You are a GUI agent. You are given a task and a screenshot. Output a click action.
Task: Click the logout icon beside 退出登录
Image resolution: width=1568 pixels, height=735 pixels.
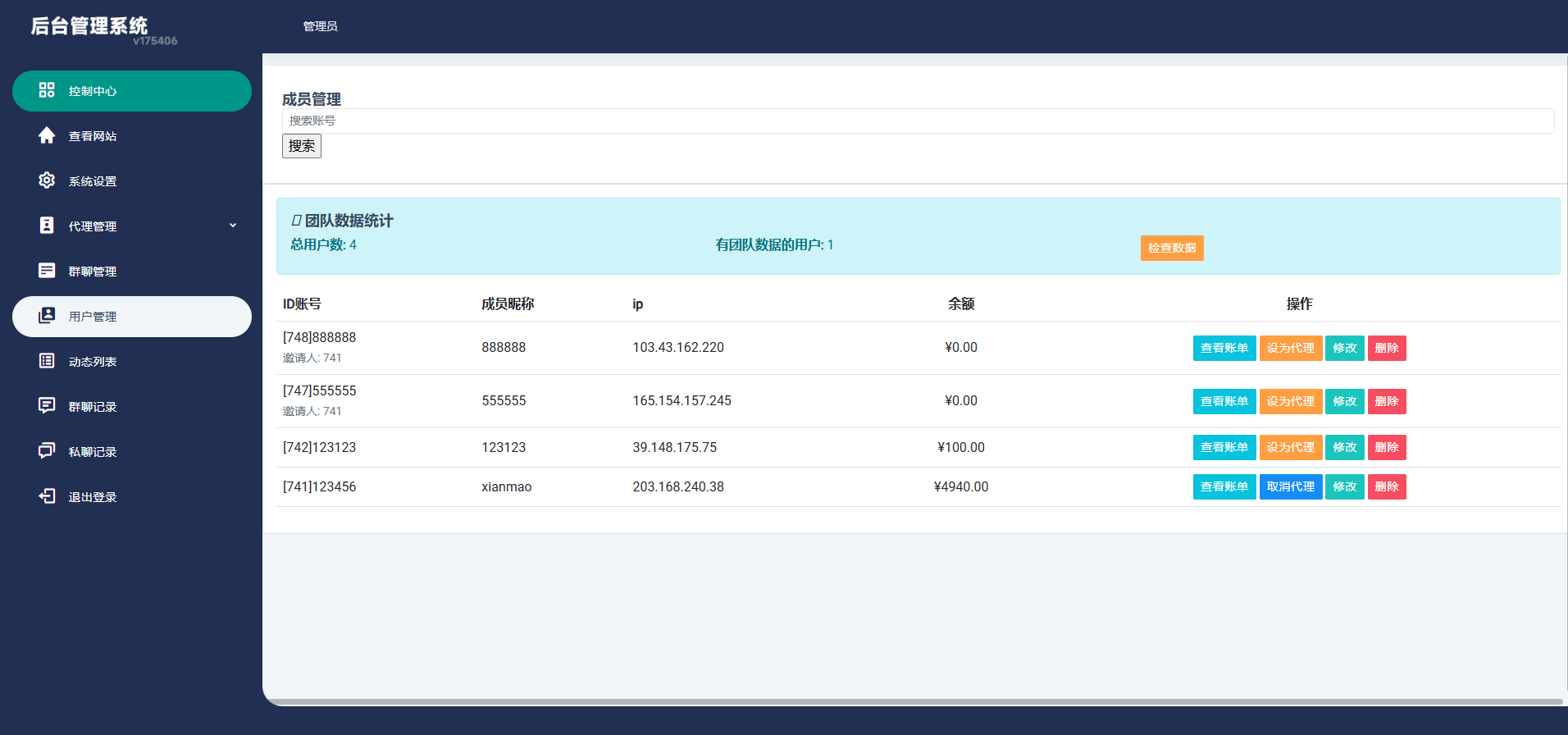coord(47,496)
